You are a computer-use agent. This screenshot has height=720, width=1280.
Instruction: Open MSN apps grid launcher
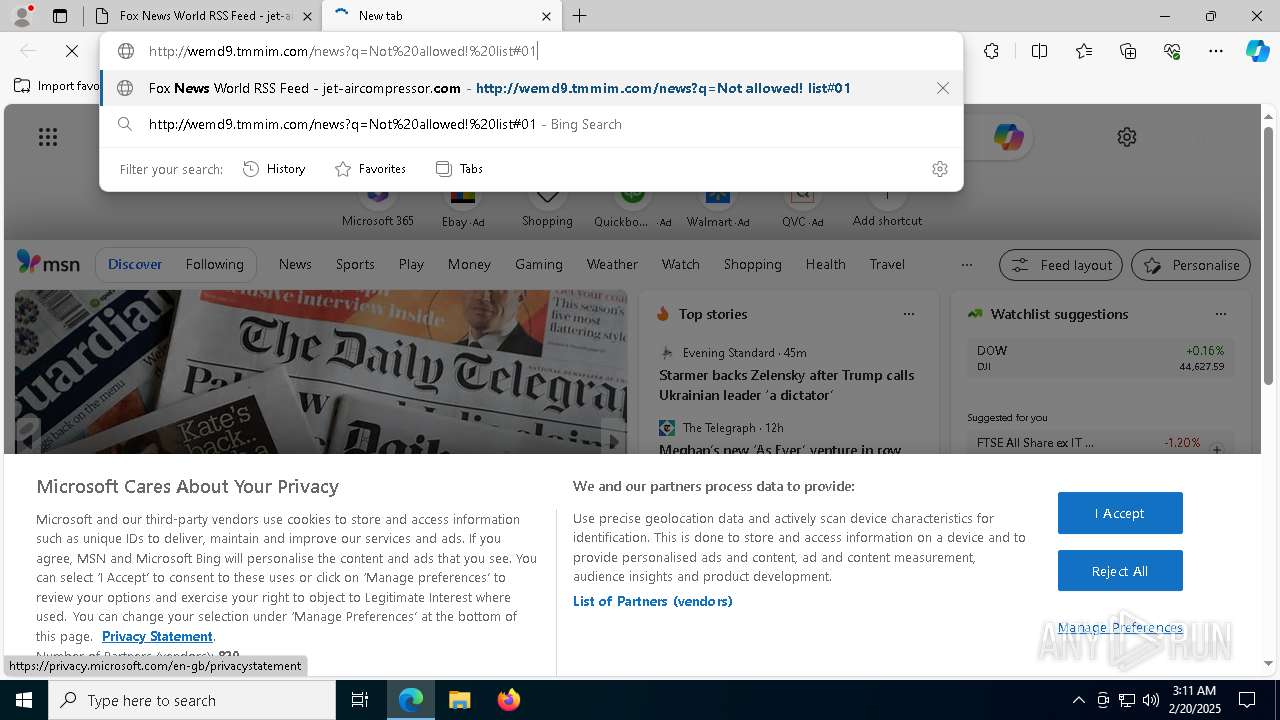(x=47, y=137)
